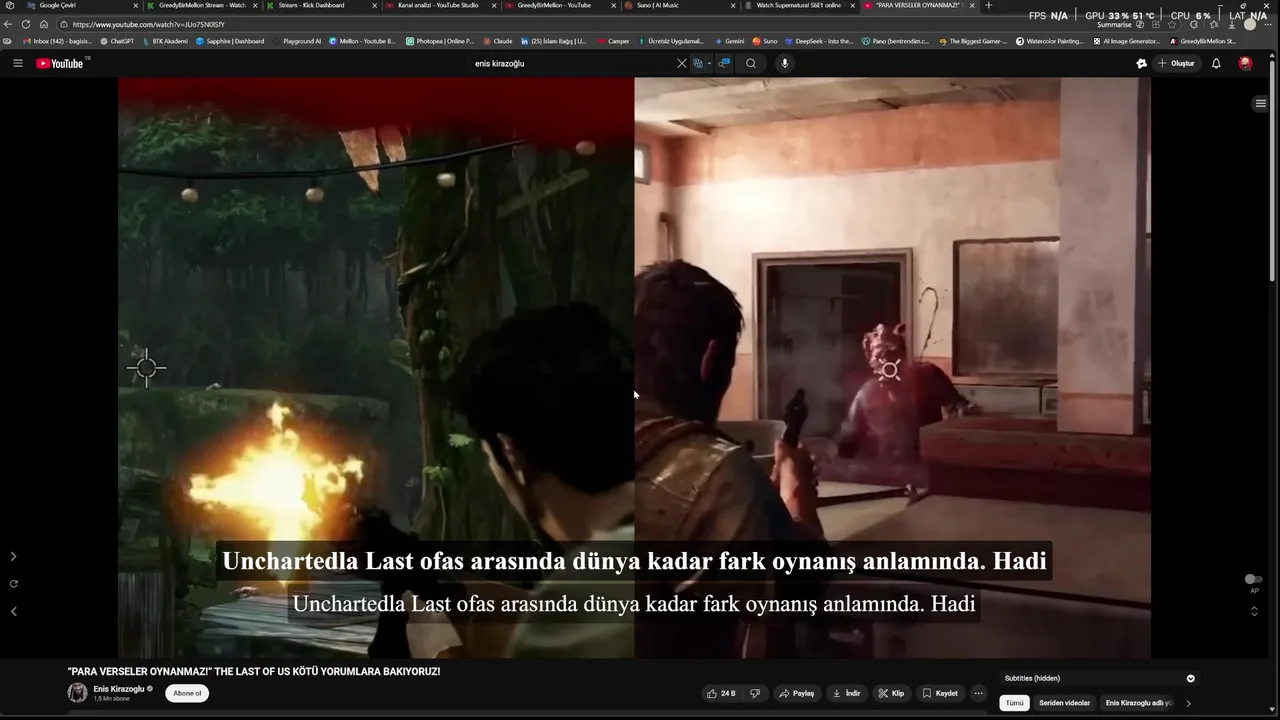Start voice search with the microphone

coord(785,63)
